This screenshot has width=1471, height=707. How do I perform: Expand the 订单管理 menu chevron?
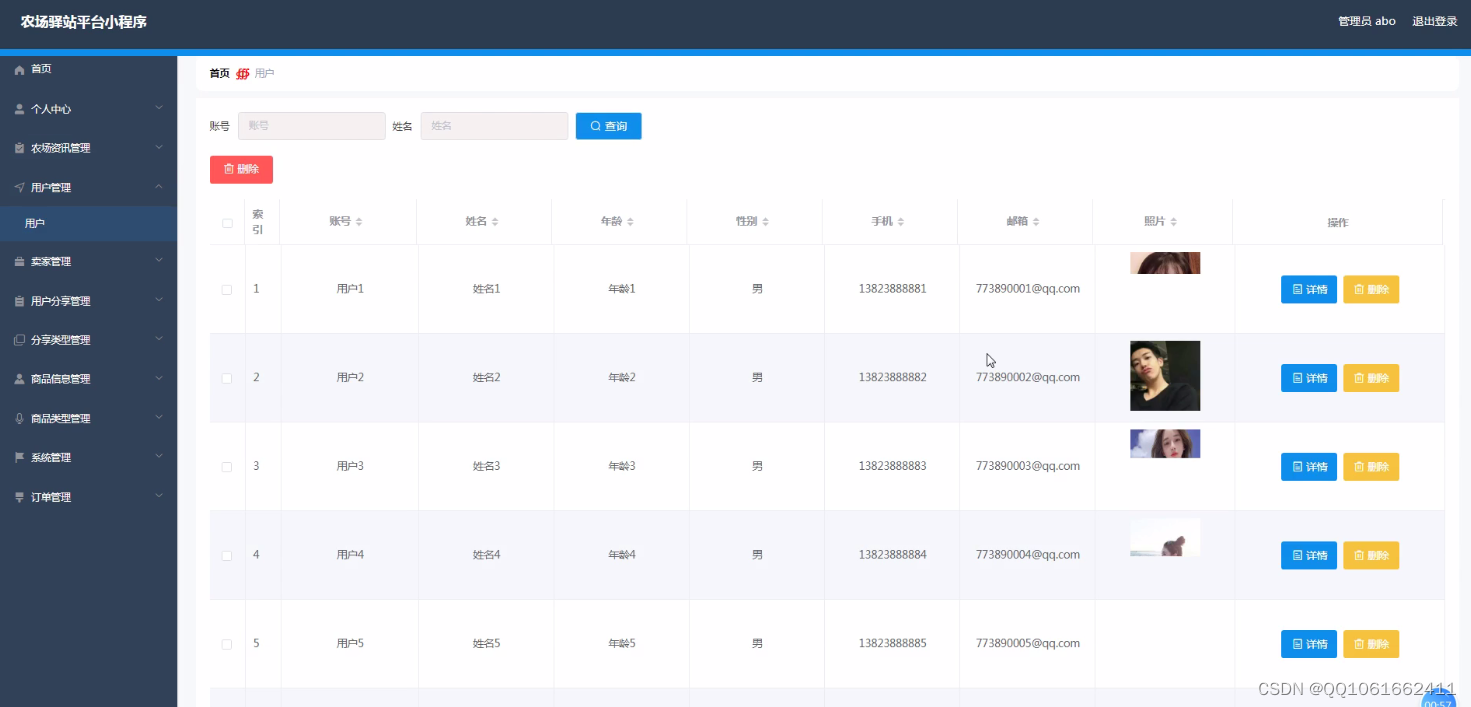158,496
